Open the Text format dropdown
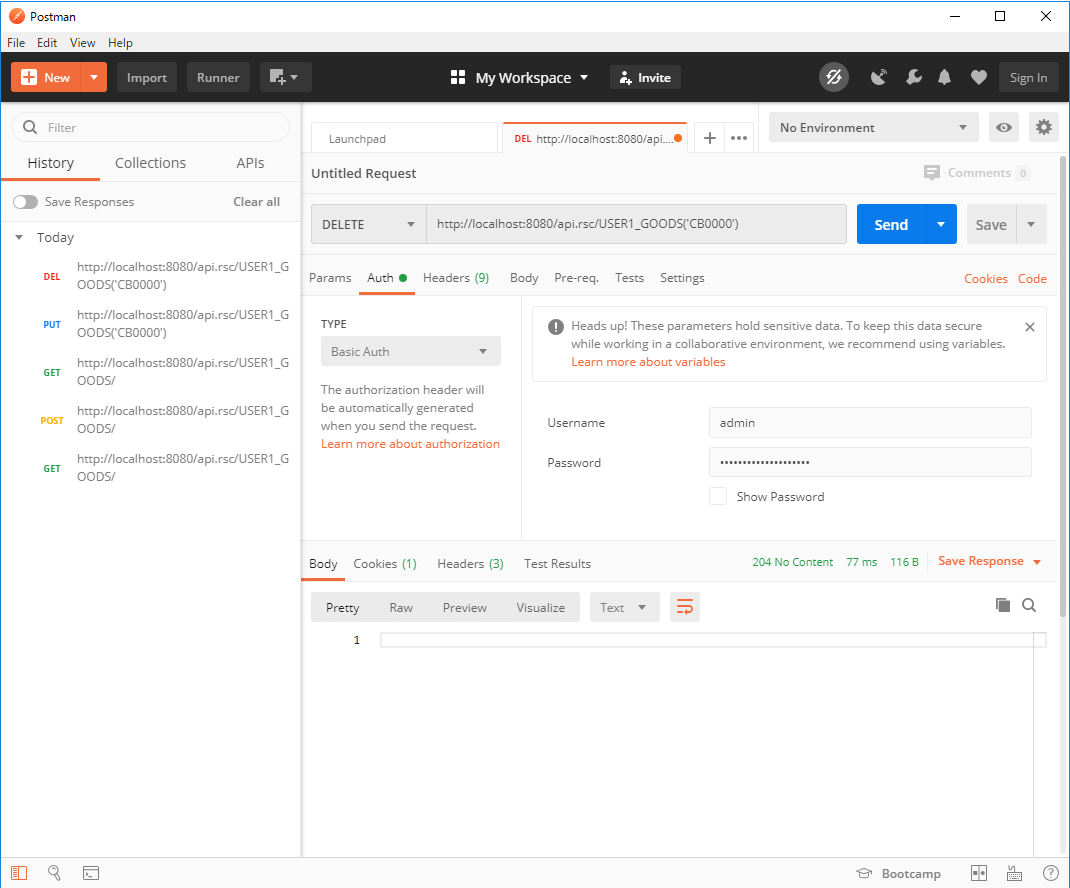Screen dimensions: 1070x888 point(624,607)
